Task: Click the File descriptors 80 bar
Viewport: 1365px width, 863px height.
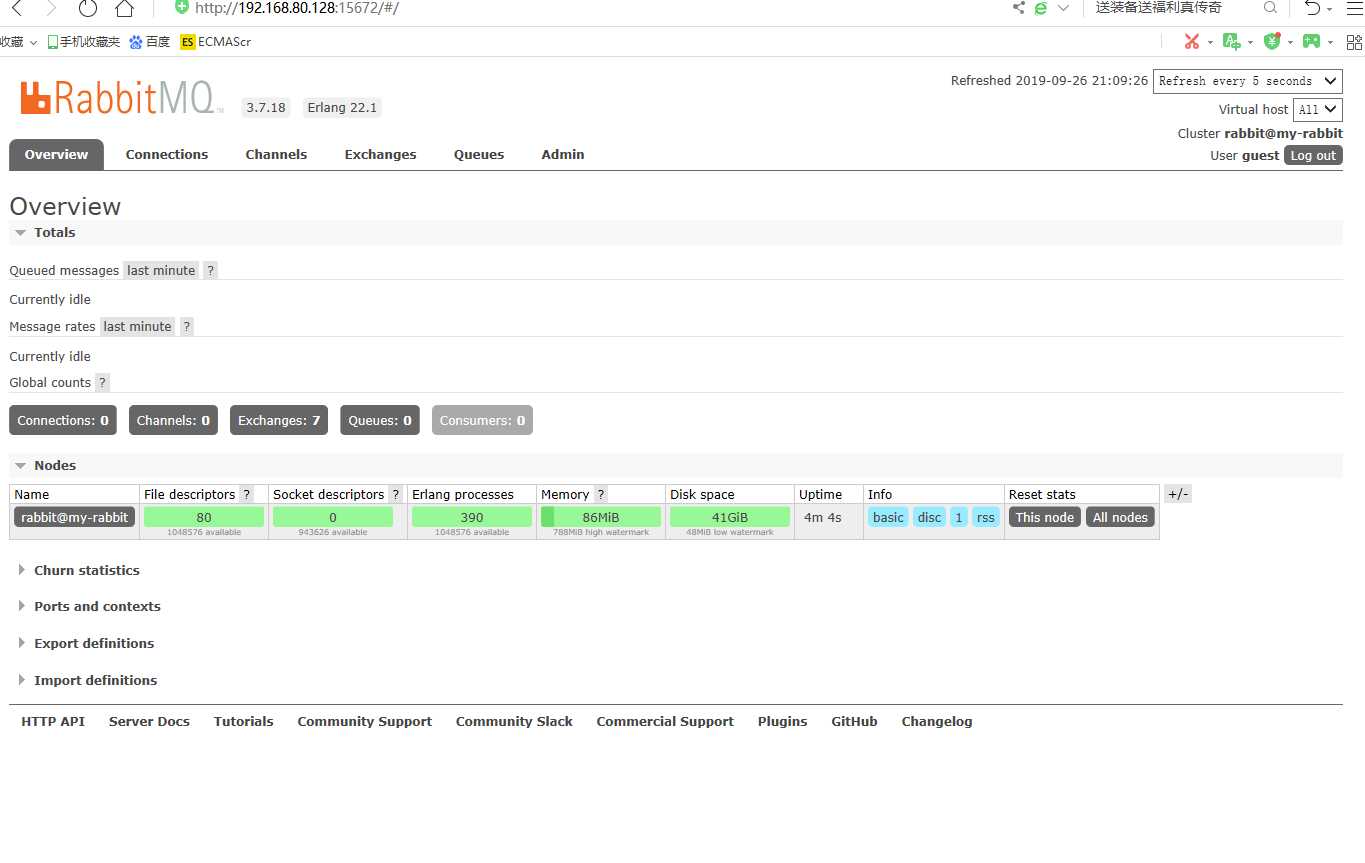Action: (204, 517)
